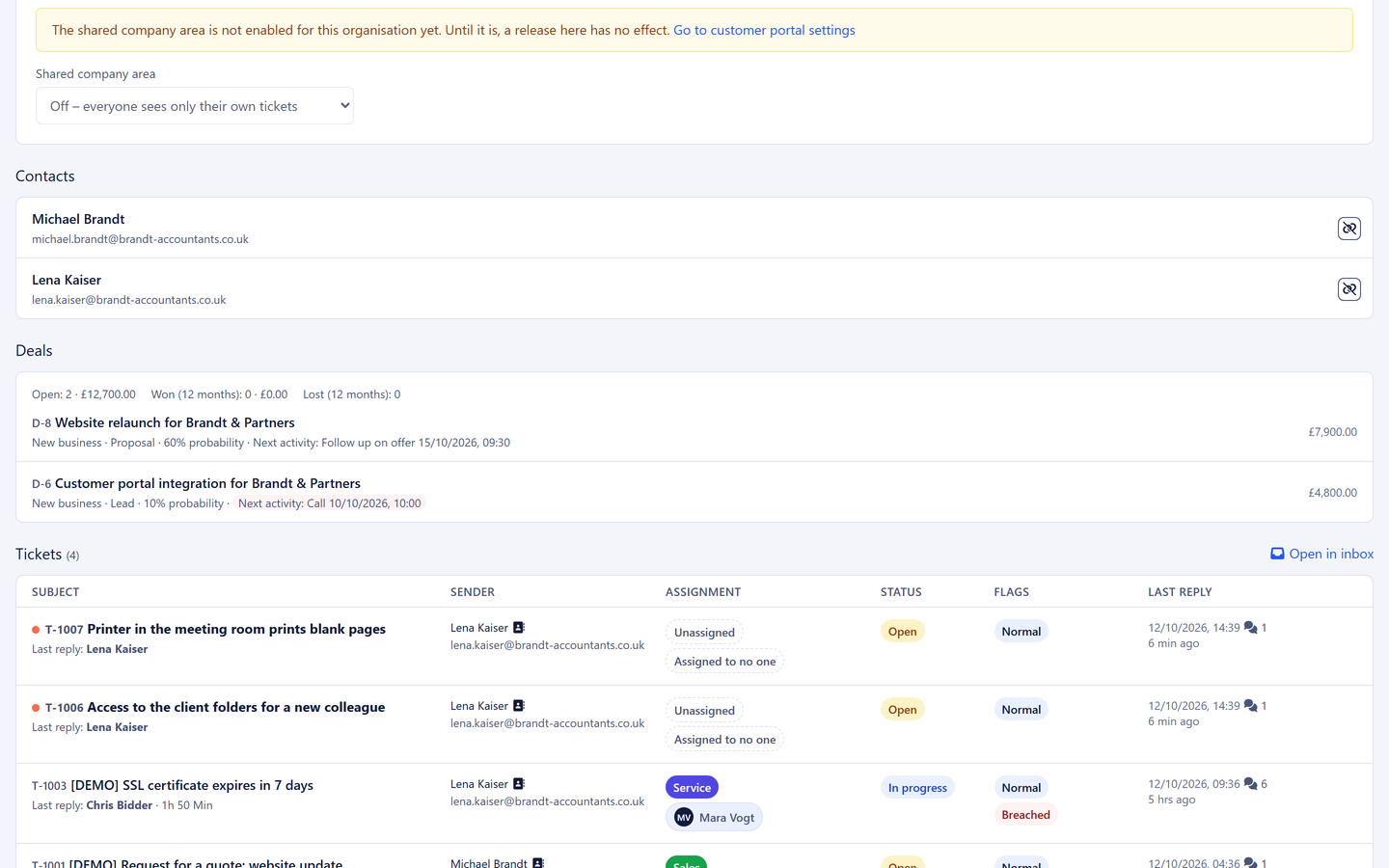Screen dimensions: 1389x868
Task: Click Next activity: Call 10/10/2026, 10:00
Action: (x=329, y=503)
